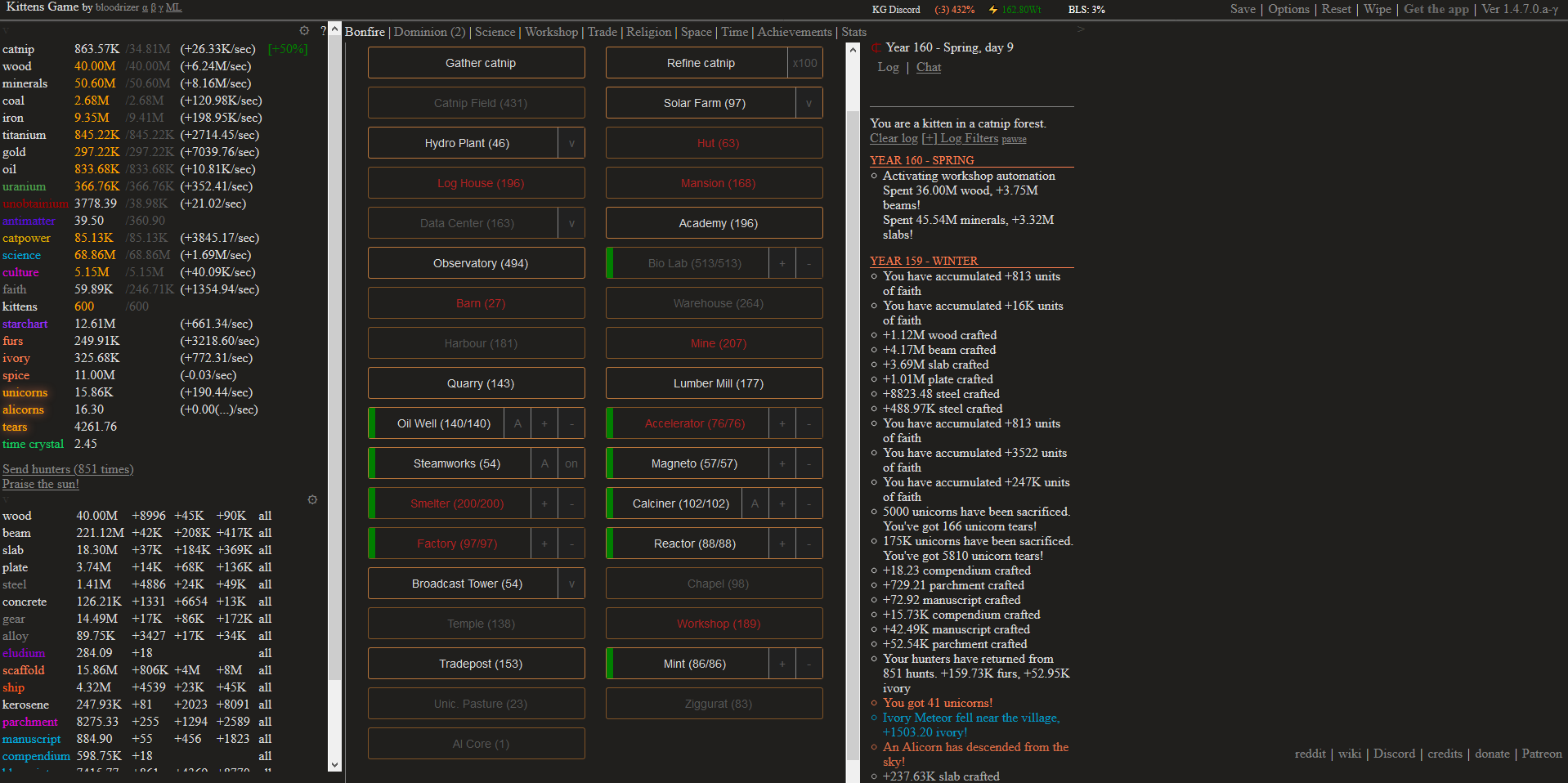This screenshot has height=783, width=1568.
Task: Click the Gather catnip button
Action: point(480,63)
